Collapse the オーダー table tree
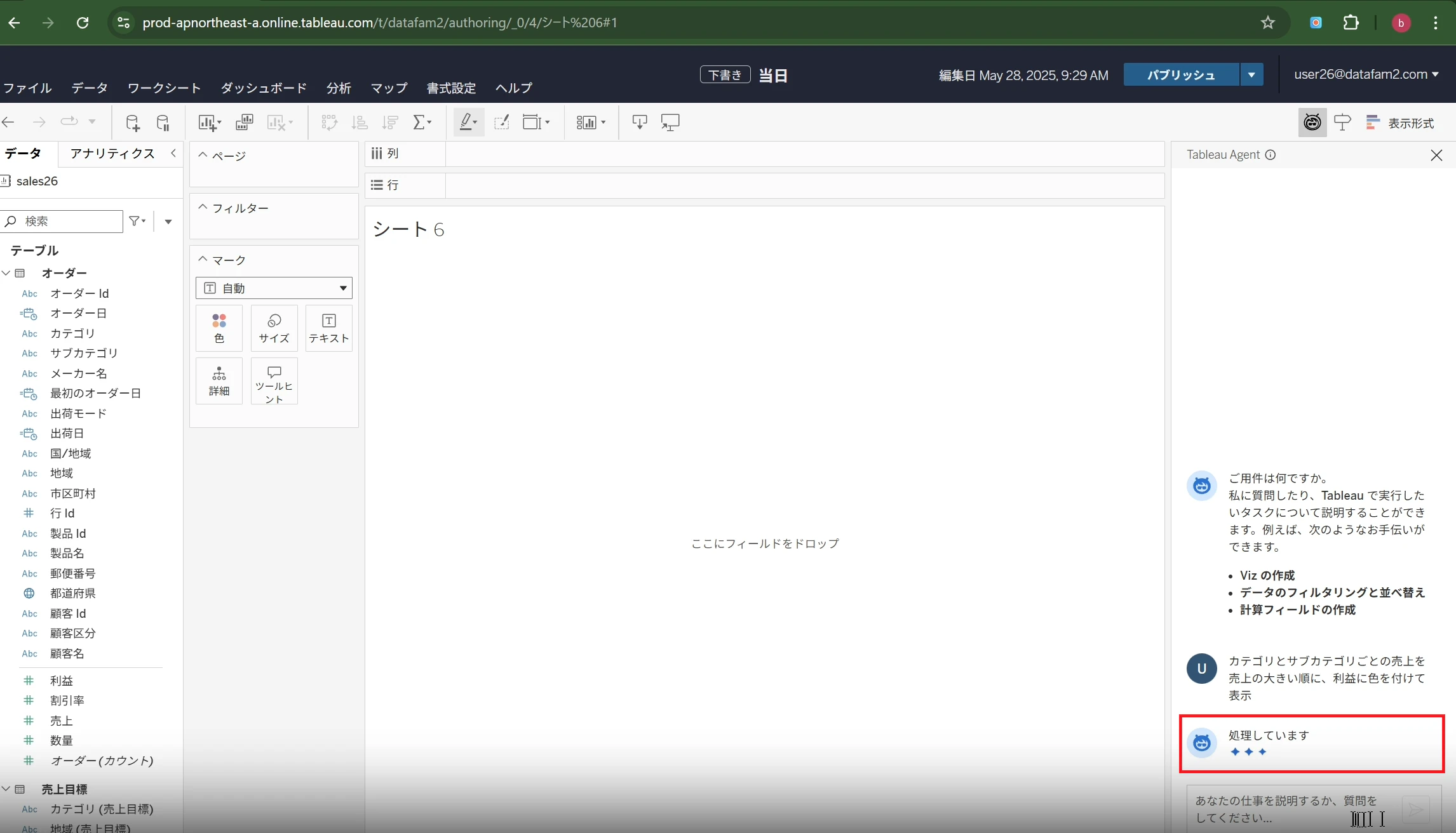 pyautogui.click(x=6, y=273)
